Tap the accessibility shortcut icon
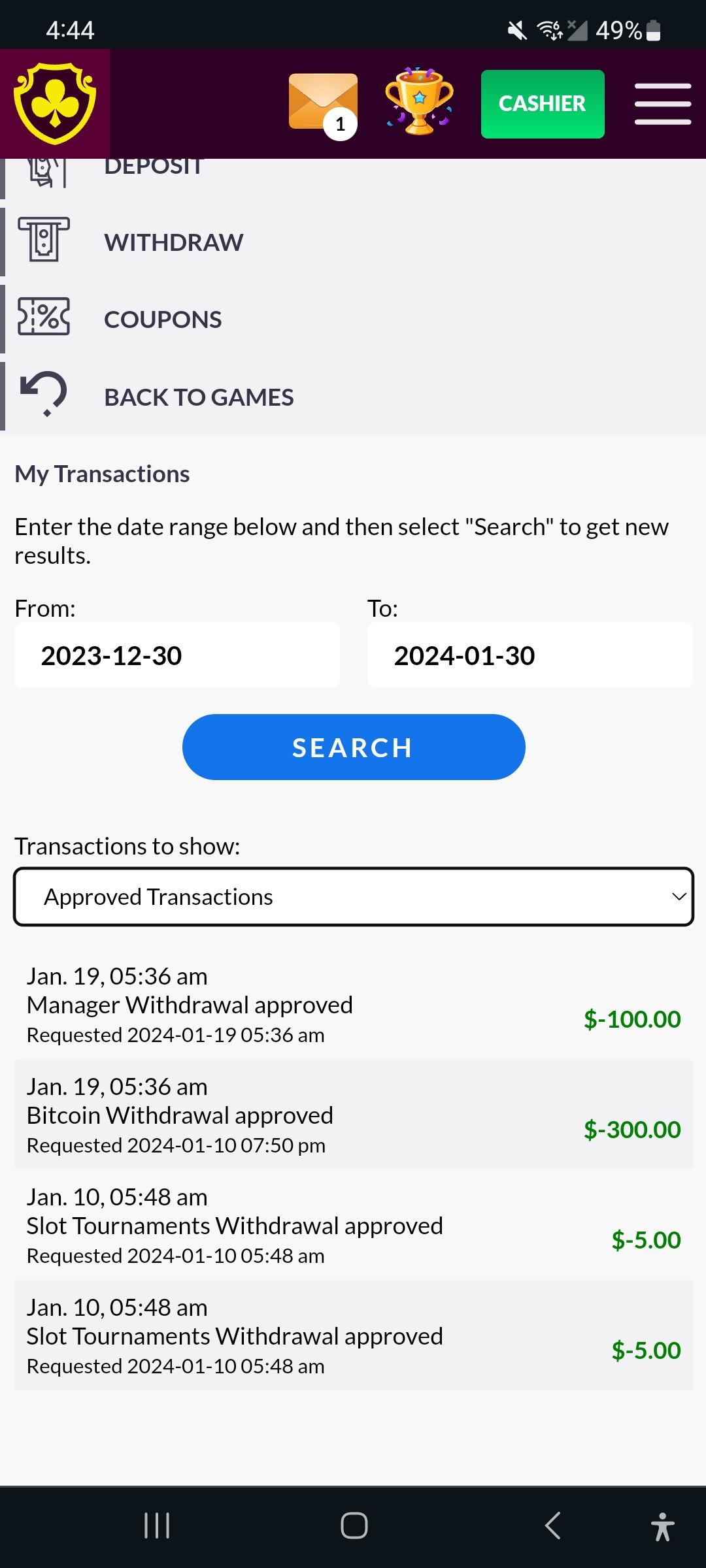 coord(662,1526)
